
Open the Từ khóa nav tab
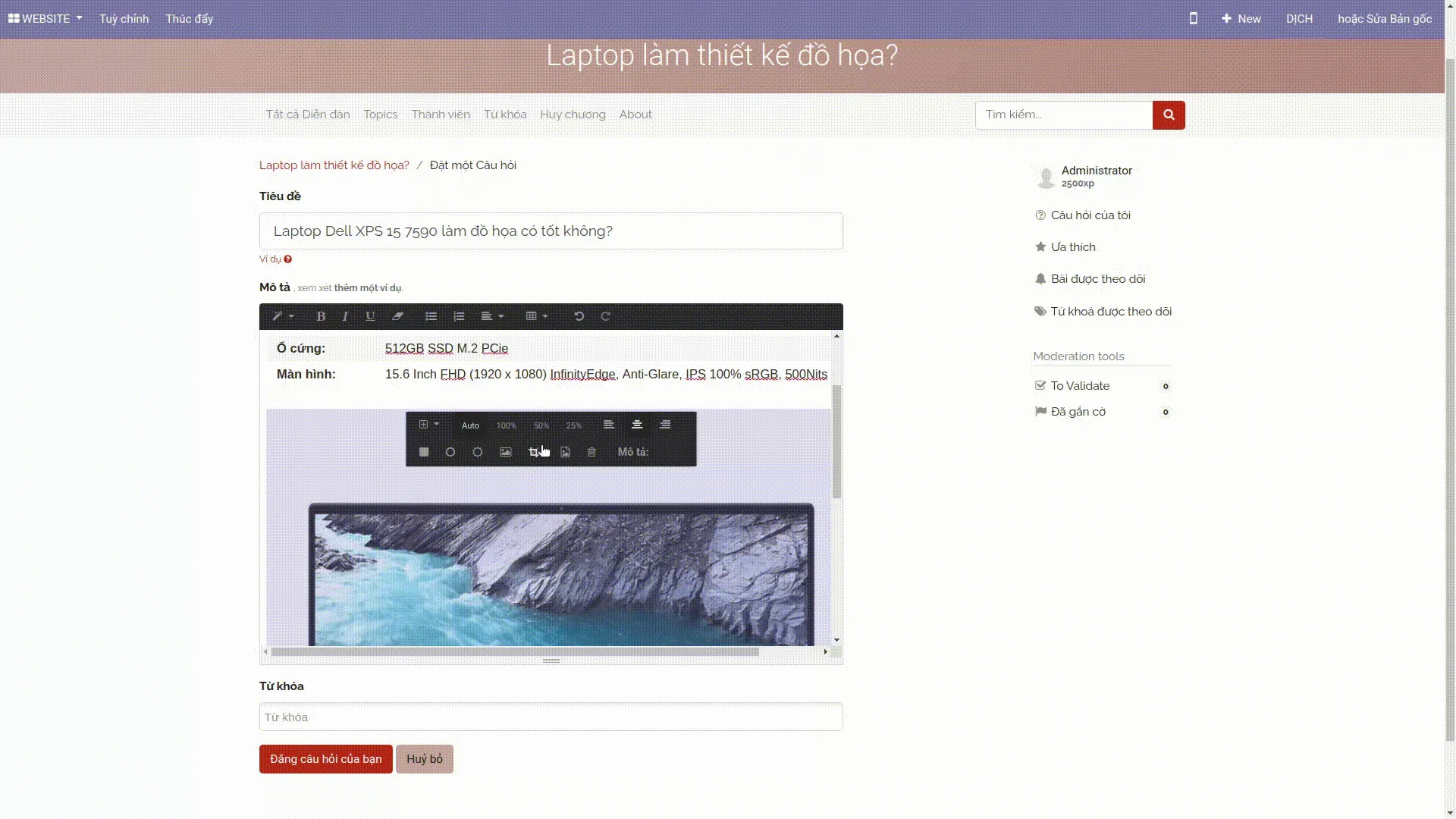[505, 115]
